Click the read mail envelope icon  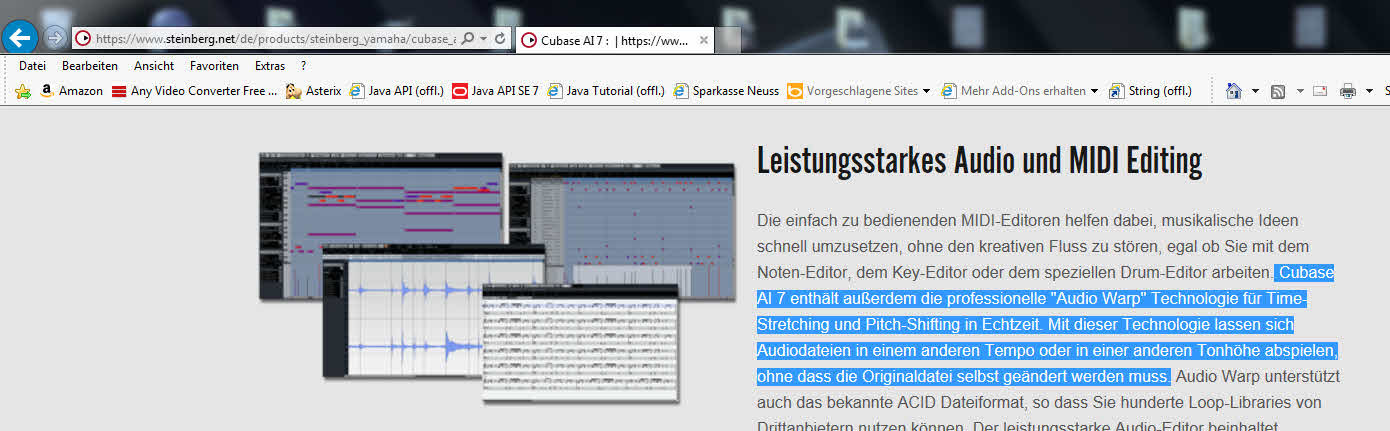pos(1320,91)
